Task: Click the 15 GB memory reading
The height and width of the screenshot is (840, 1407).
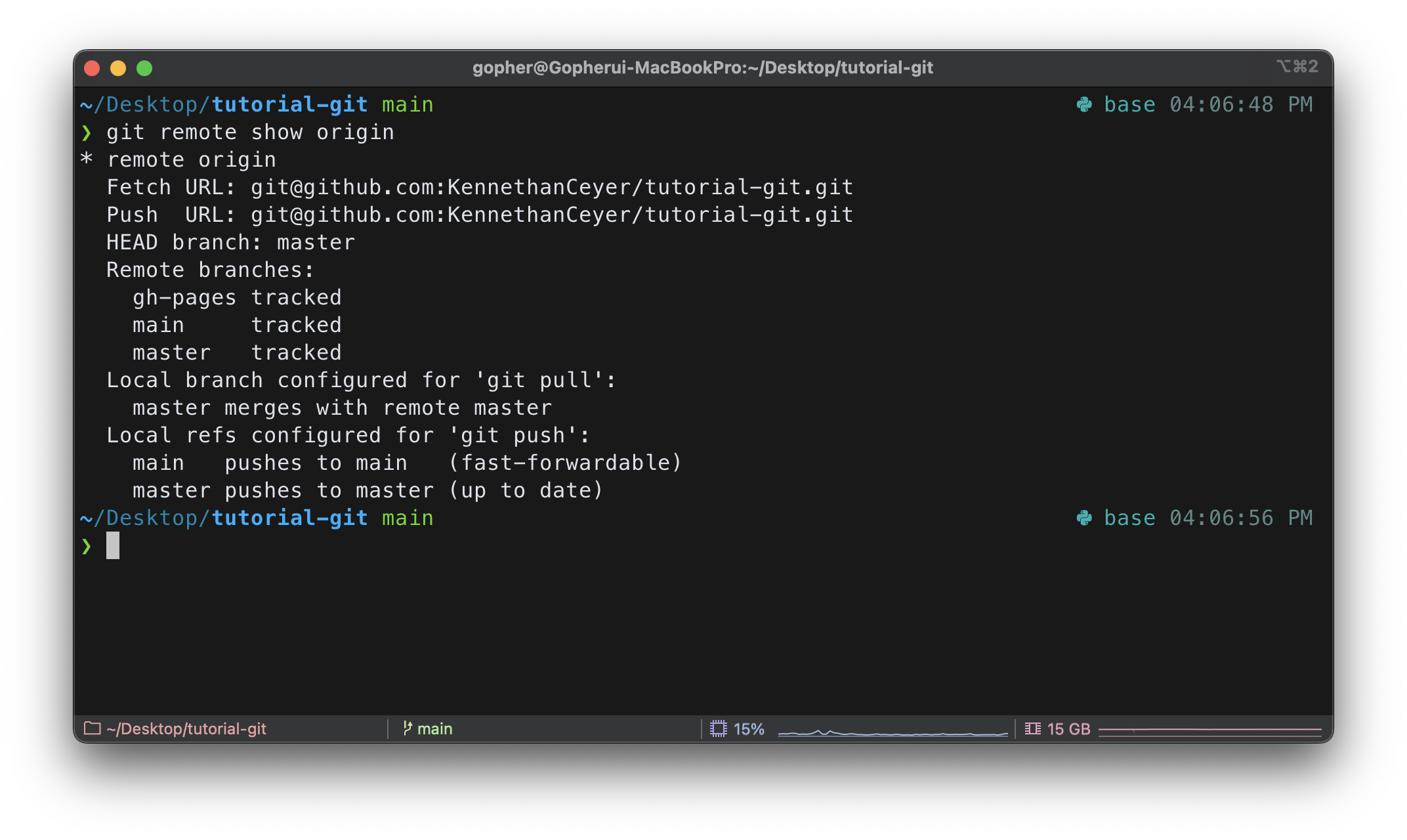Action: point(1068,728)
